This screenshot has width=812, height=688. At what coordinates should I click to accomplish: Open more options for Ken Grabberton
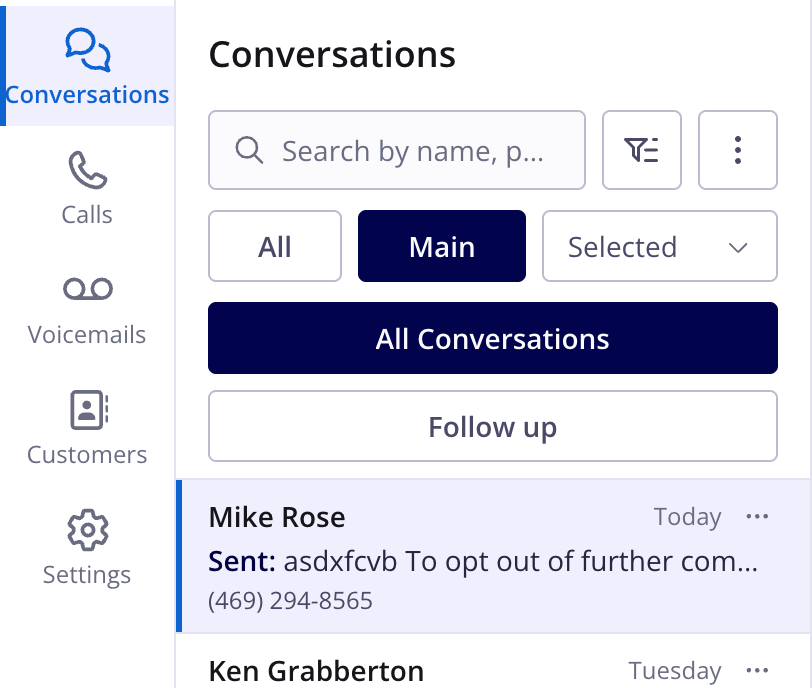click(757, 671)
